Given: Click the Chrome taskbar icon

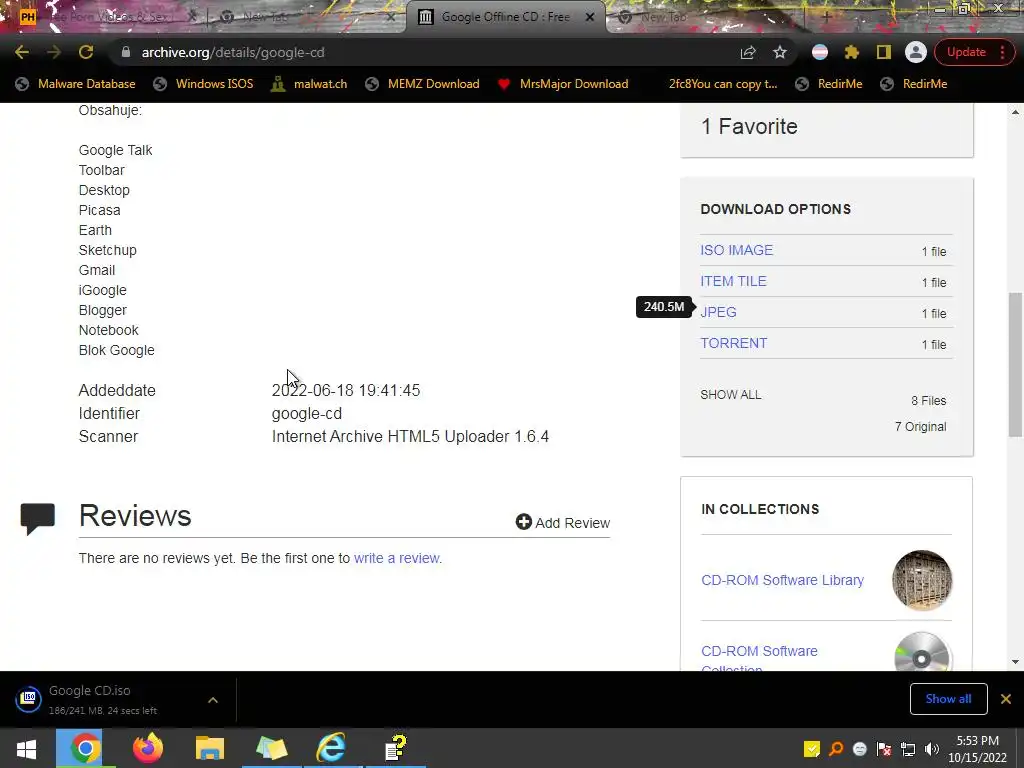Looking at the screenshot, I should (x=85, y=748).
